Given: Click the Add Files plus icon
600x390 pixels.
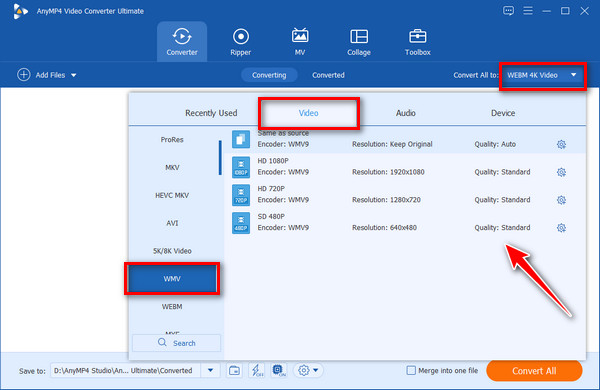Looking at the screenshot, I should (24, 75).
